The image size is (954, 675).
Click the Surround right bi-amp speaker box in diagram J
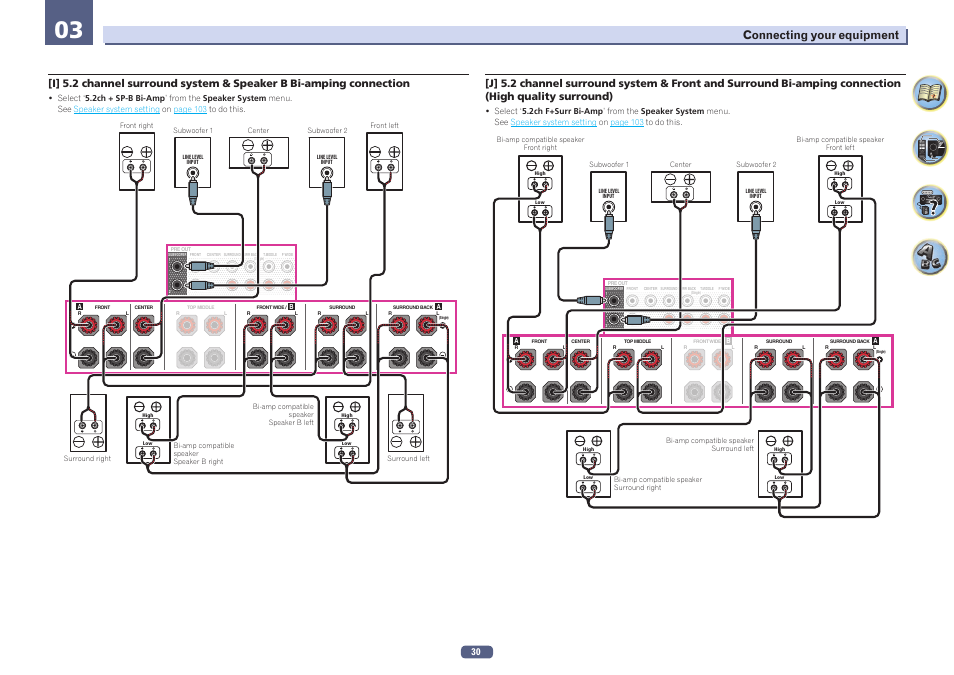[588, 464]
